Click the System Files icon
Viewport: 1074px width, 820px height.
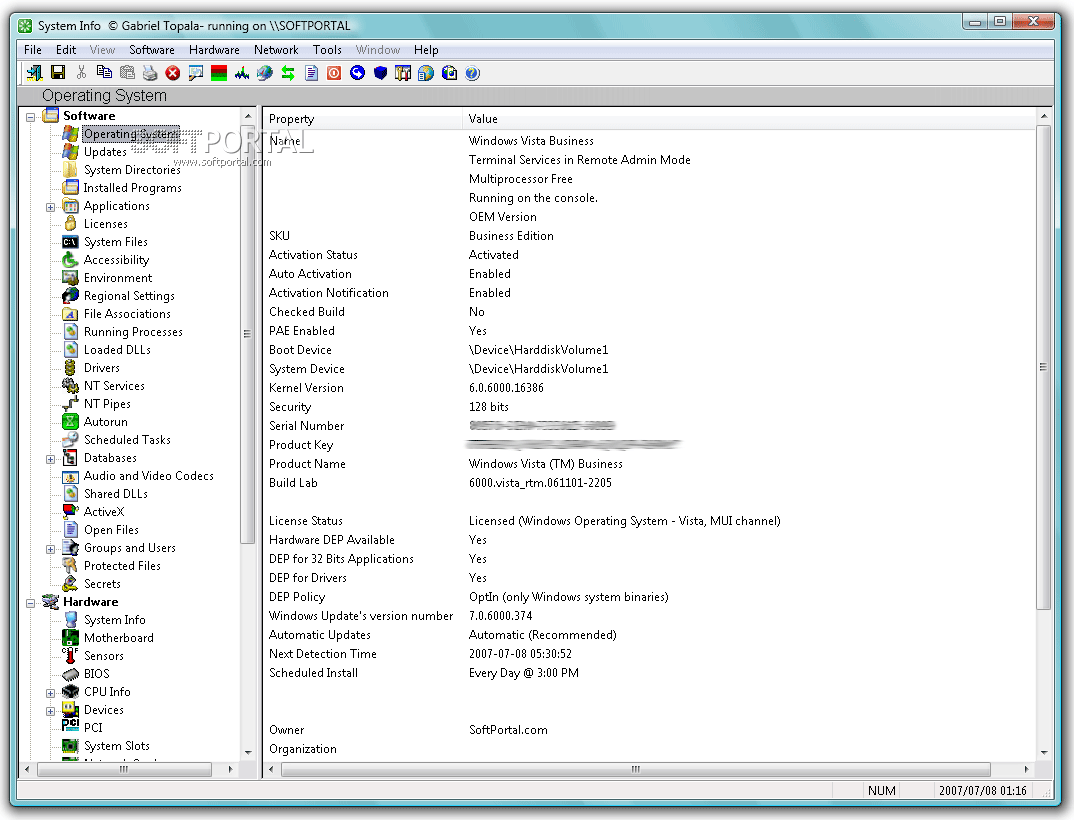coord(70,242)
